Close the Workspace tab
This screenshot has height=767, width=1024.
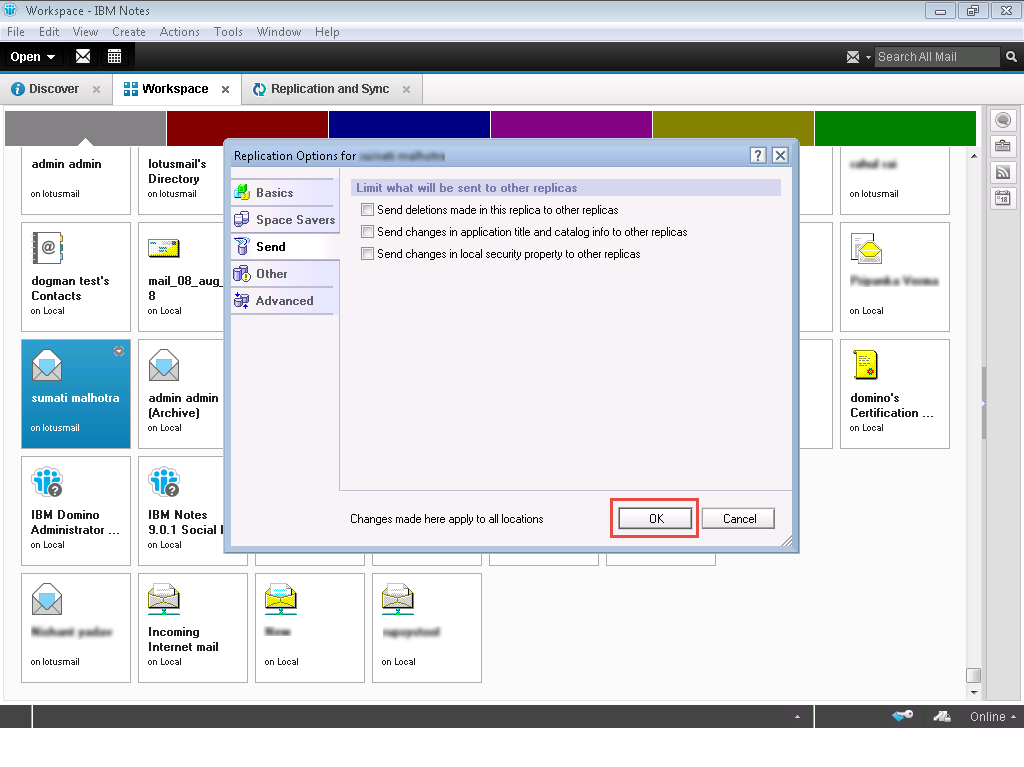coord(225,90)
